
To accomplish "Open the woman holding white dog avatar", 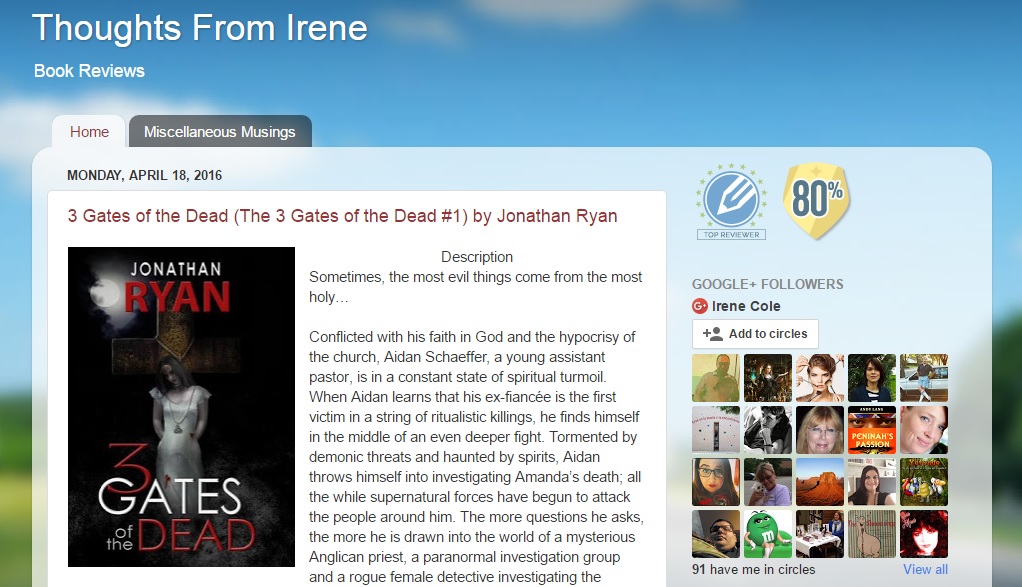I will coord(768,482).
